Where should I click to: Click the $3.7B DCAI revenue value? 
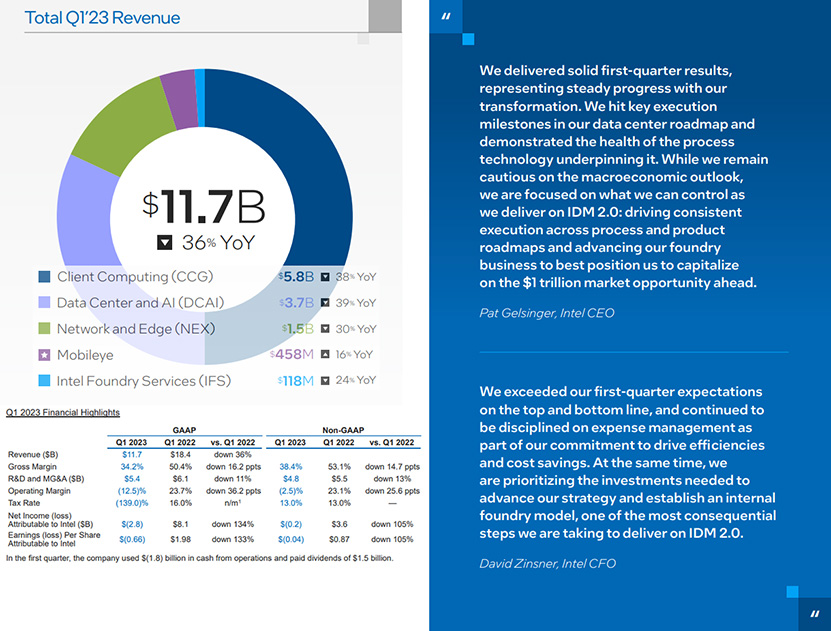pyautogui.click(x=296, y=303)
